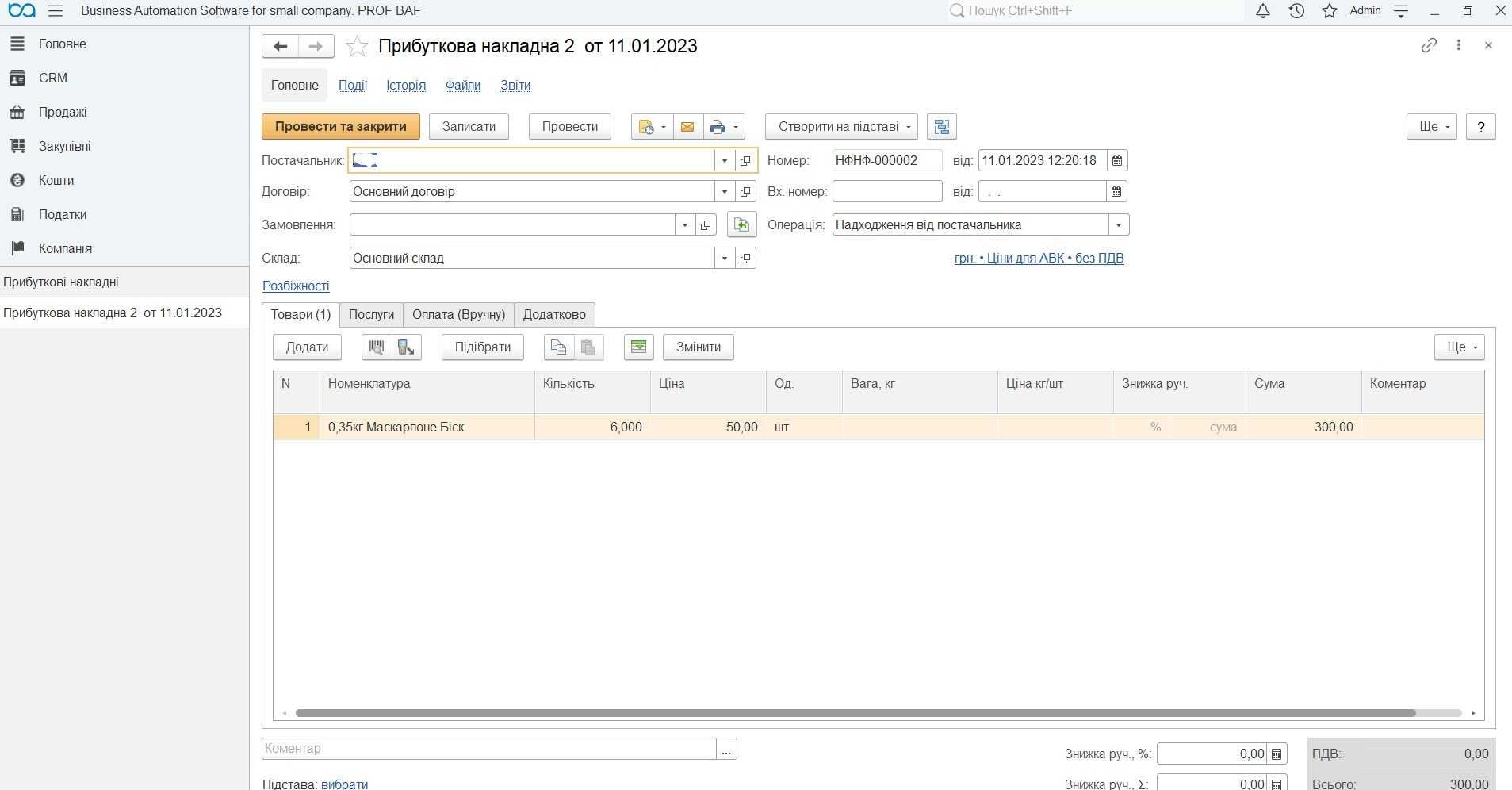Open the Договір record icon
Image resolution: width=1512 pixels, height=790 pixels.
click(745, 191)
